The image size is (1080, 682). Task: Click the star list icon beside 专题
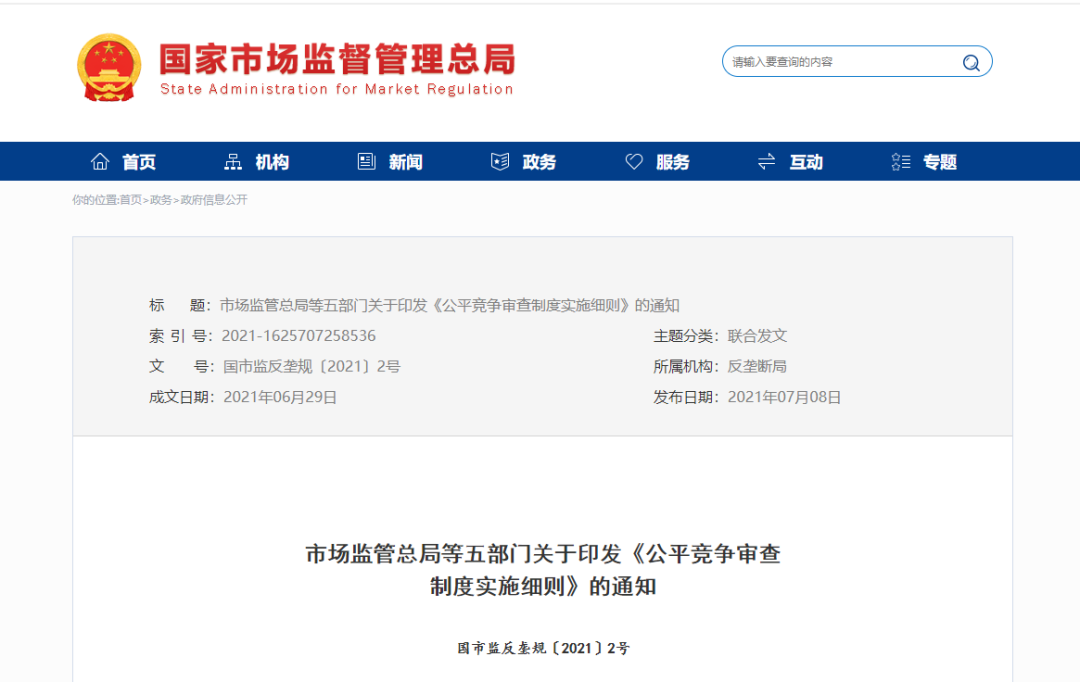tap(900, 161)
